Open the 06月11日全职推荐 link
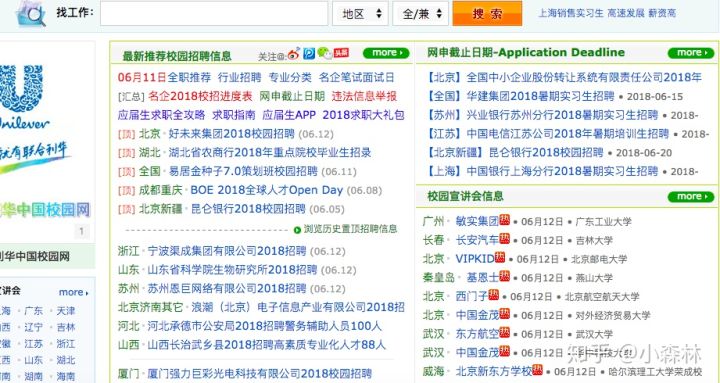This screenshot has width=720, height=383. click(164, 77)
